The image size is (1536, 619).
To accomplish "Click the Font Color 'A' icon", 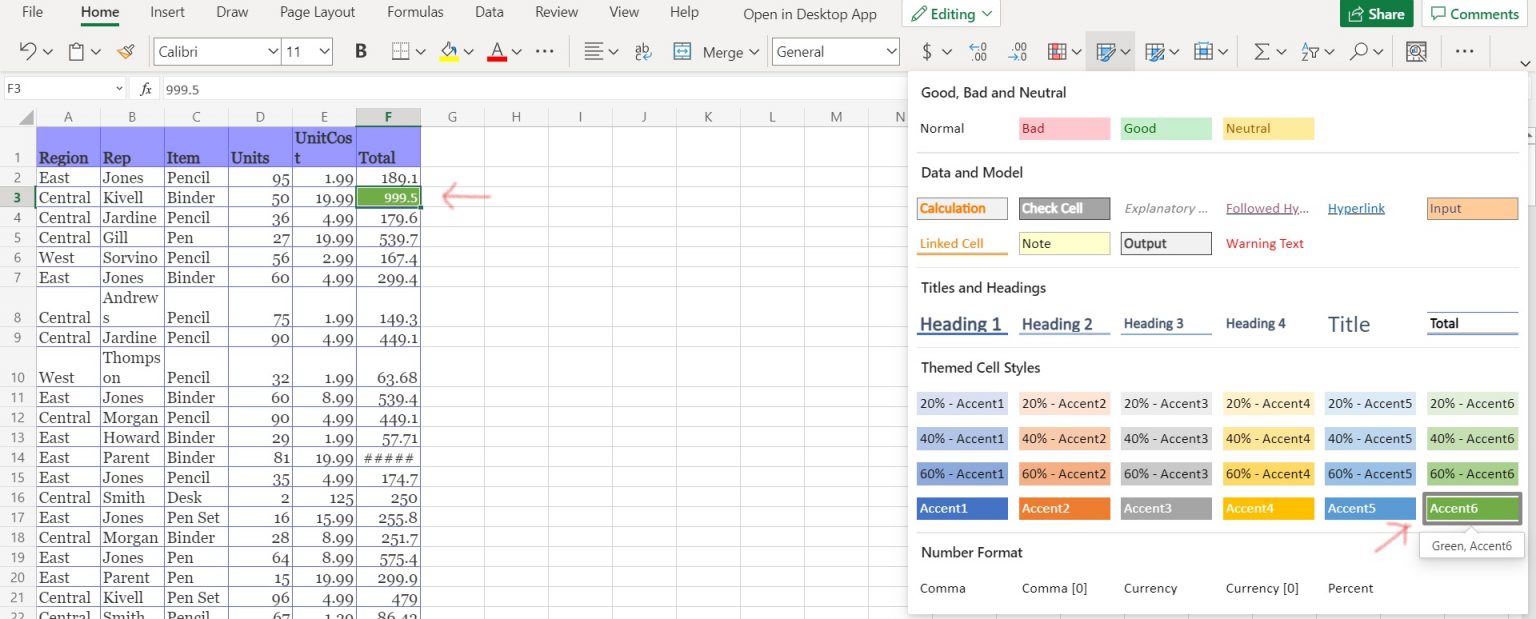I will coord(497,52).
